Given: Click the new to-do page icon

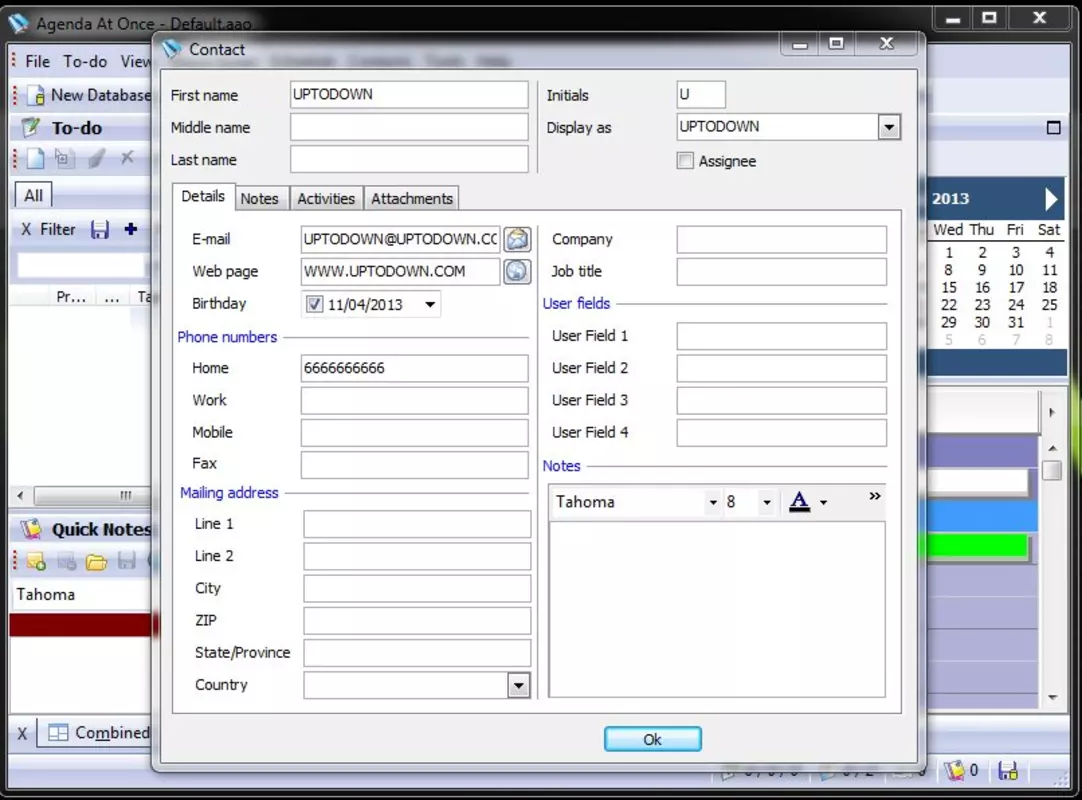Looking at the screenshot, I should (35, 158).
